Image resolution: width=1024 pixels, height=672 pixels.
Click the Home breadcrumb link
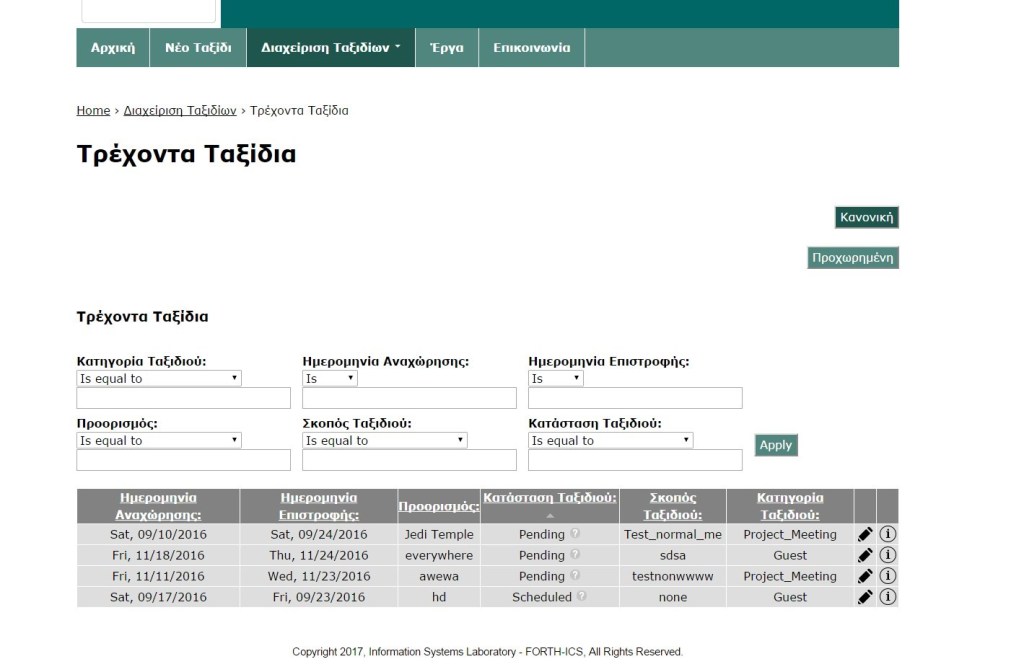[93, 111]
